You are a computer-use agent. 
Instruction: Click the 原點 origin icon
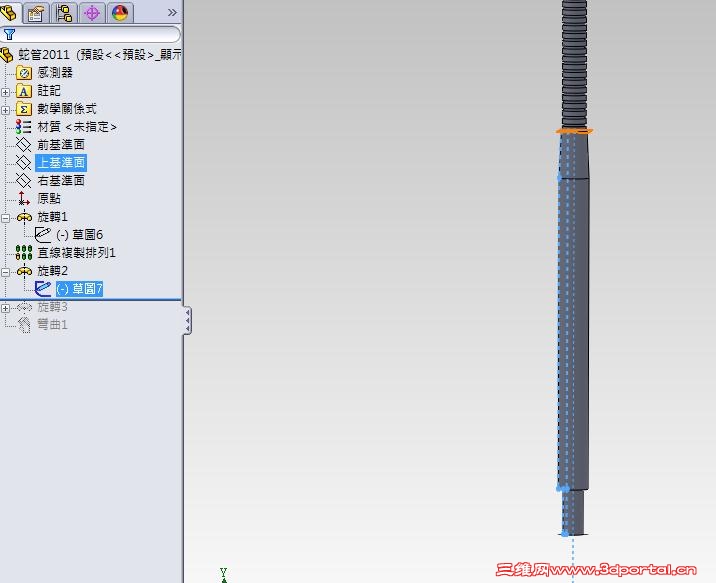pyautogui.click(x=24, y=199)
